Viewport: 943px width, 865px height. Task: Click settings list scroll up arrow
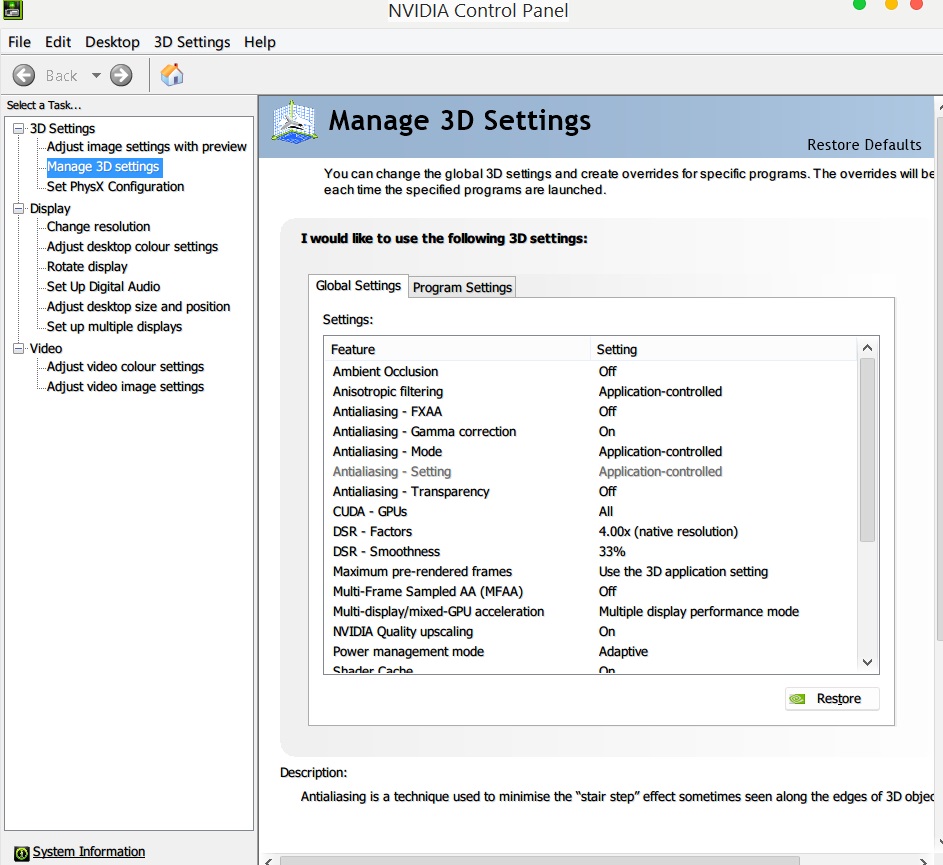867,348
